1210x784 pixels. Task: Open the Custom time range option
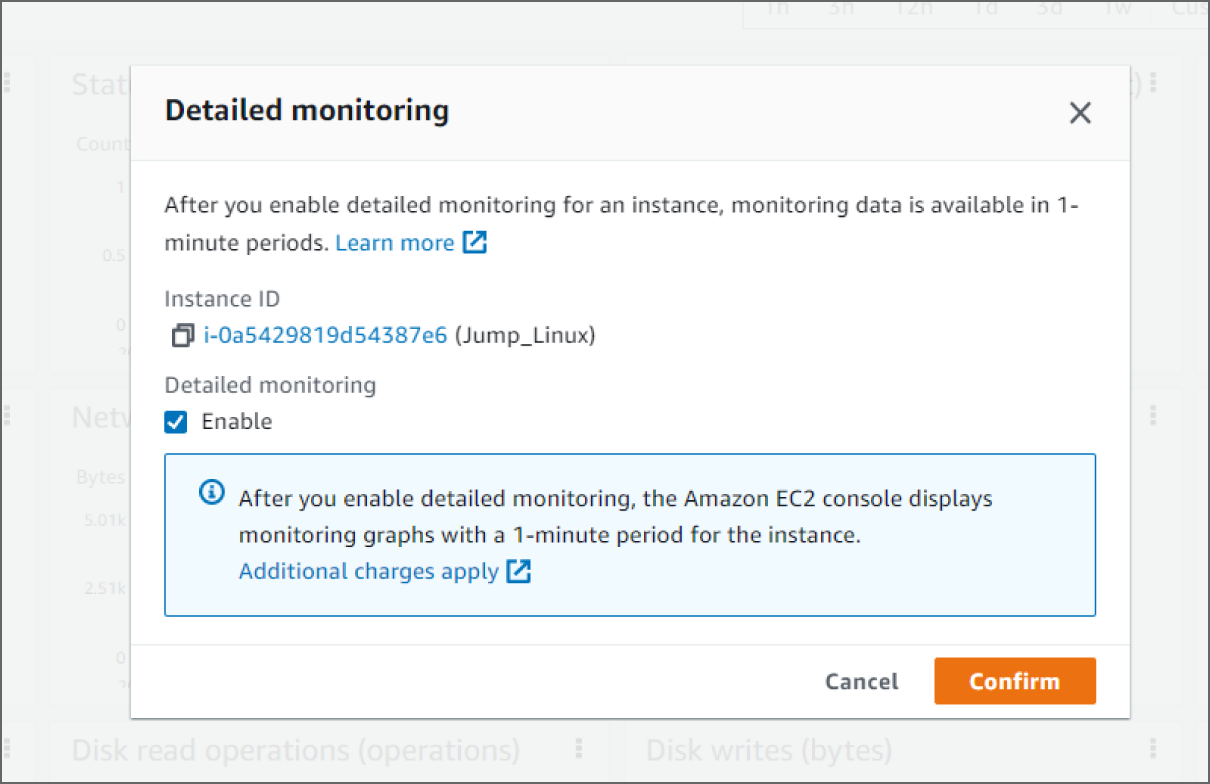tap(1189, 9)
